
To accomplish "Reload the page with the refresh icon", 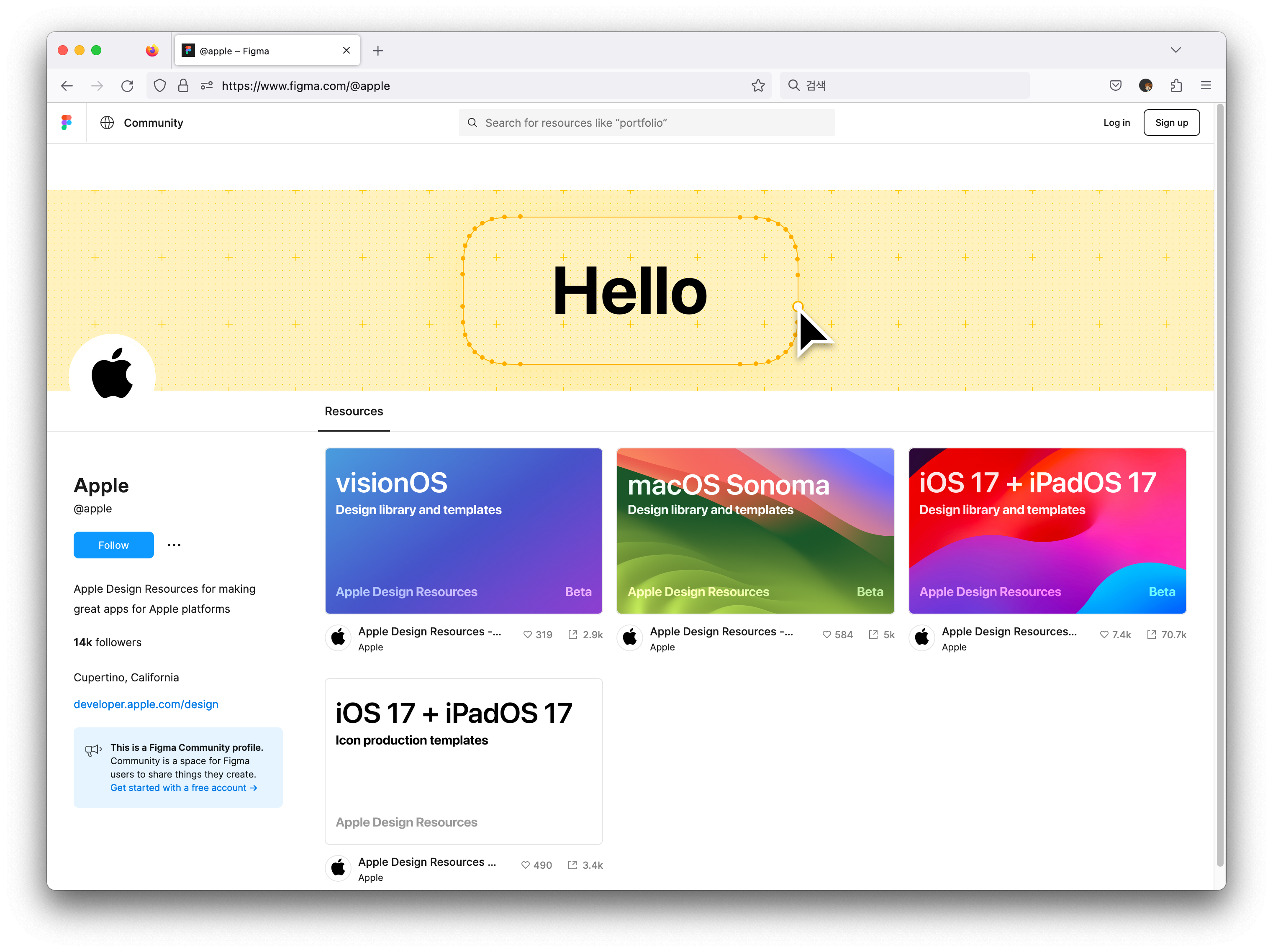I will click(x=127, y=86).
